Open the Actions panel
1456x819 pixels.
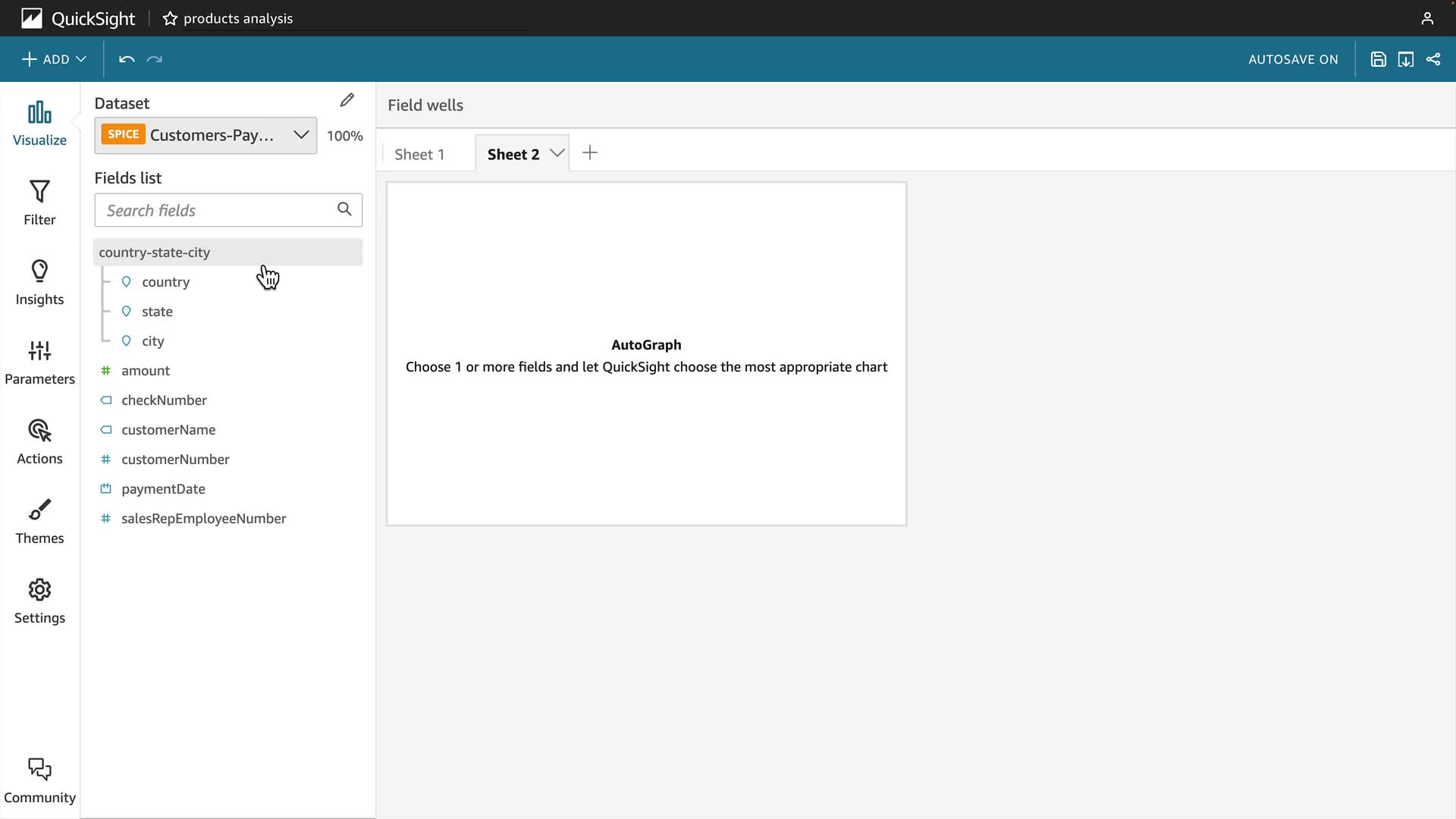point(39,441)
